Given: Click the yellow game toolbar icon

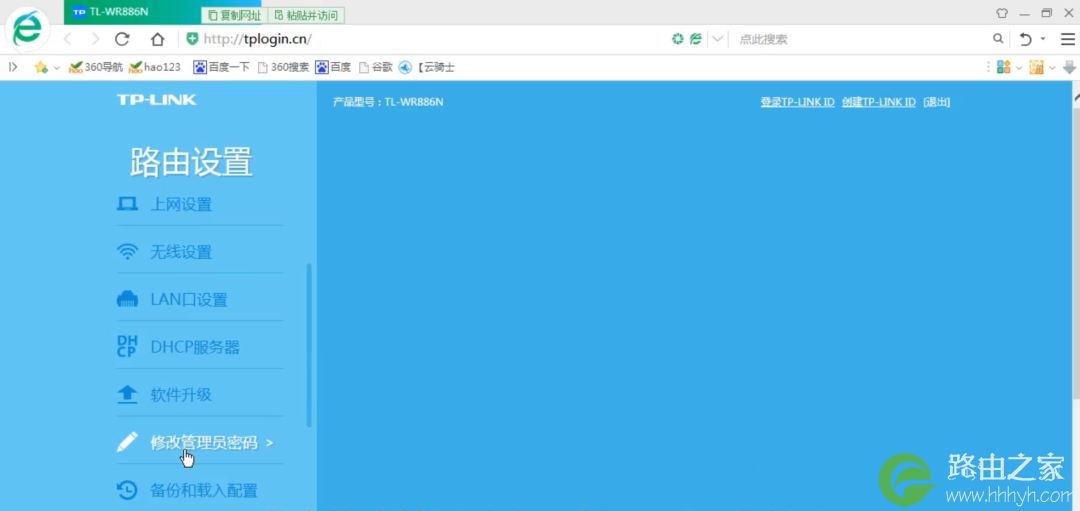Looking at the screenshot, I should (1037, 67).
